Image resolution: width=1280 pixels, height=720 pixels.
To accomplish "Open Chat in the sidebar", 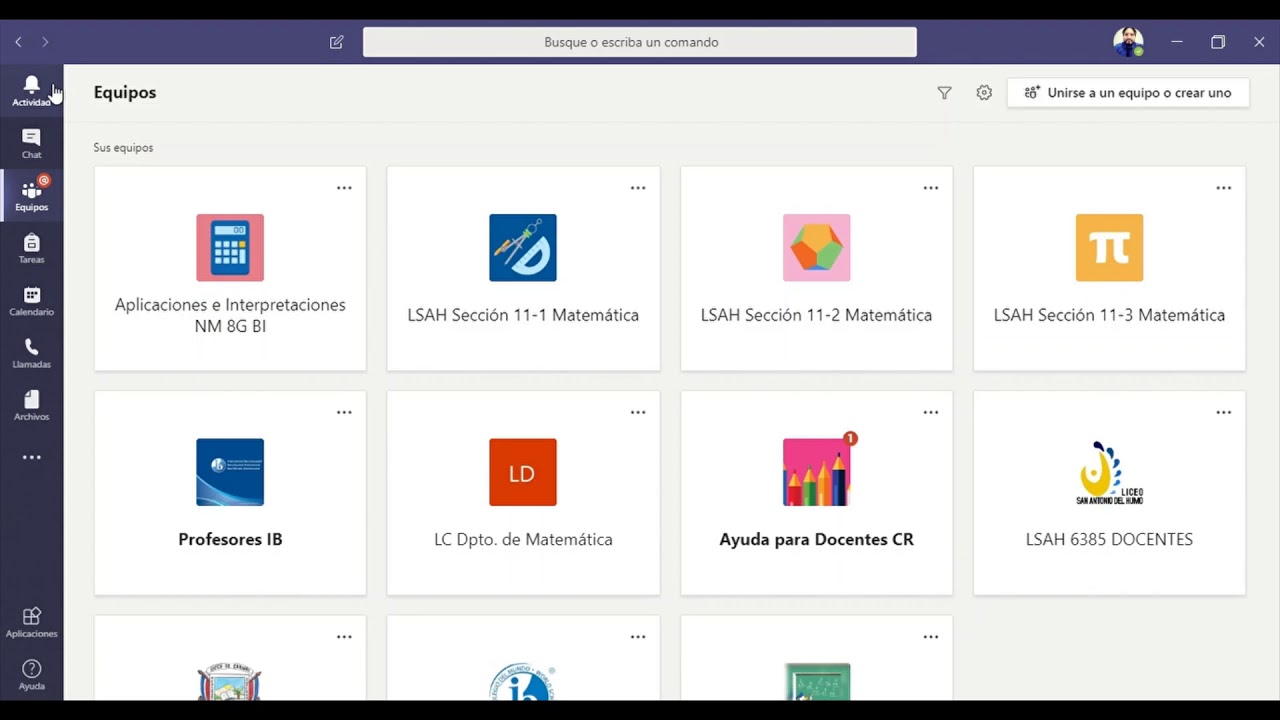I will 31,143.
